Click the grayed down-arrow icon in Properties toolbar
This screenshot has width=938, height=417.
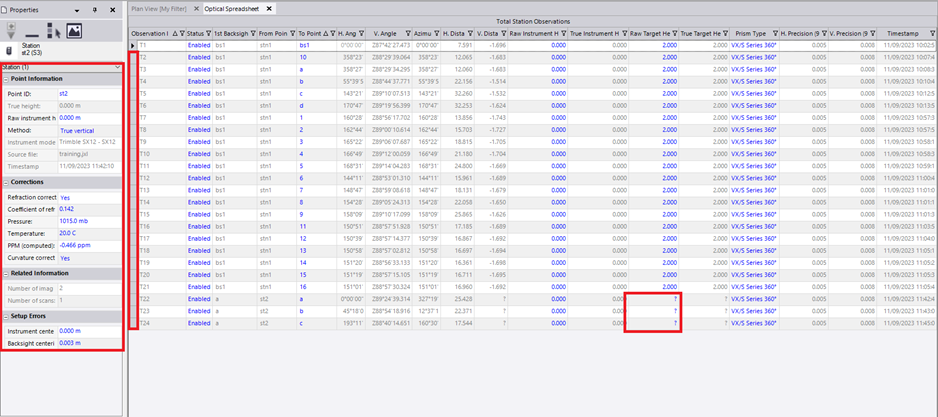tap(12, 32)
